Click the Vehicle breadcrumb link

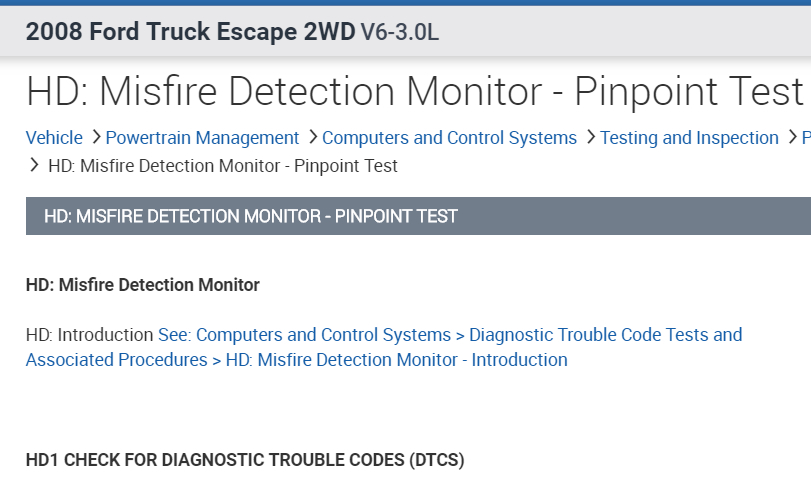[54, 138]
